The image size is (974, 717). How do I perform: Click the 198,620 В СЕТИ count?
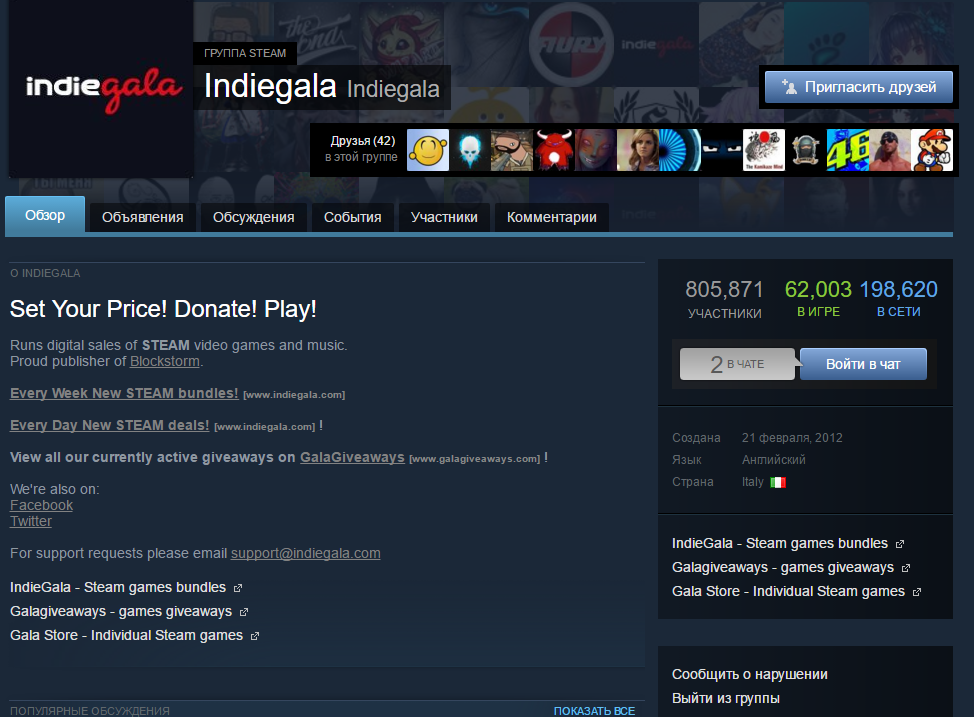(899, 298)
